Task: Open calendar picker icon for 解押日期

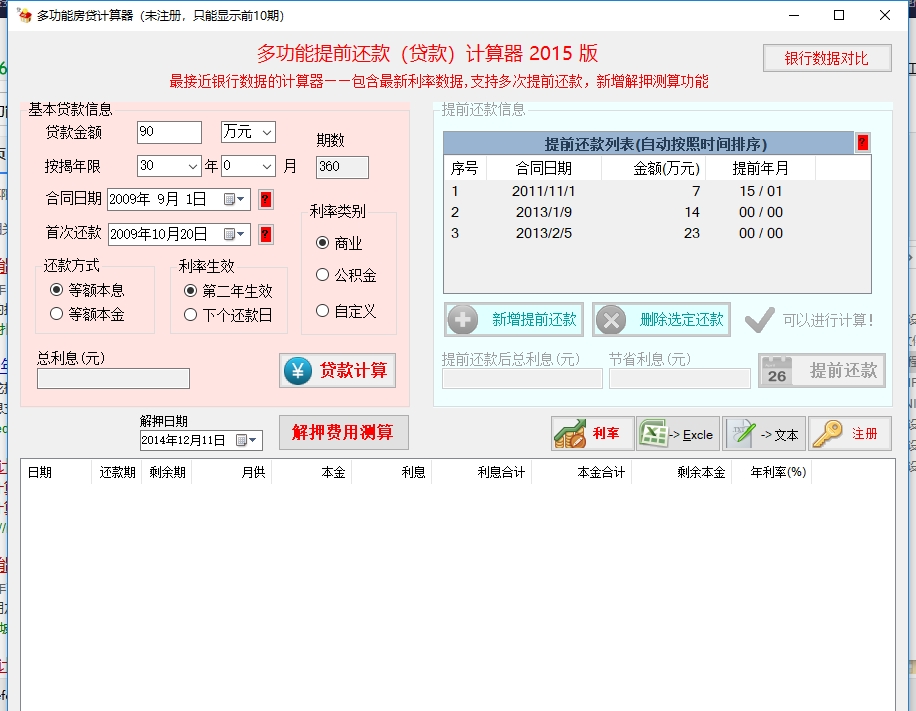Action: [246, 440]
